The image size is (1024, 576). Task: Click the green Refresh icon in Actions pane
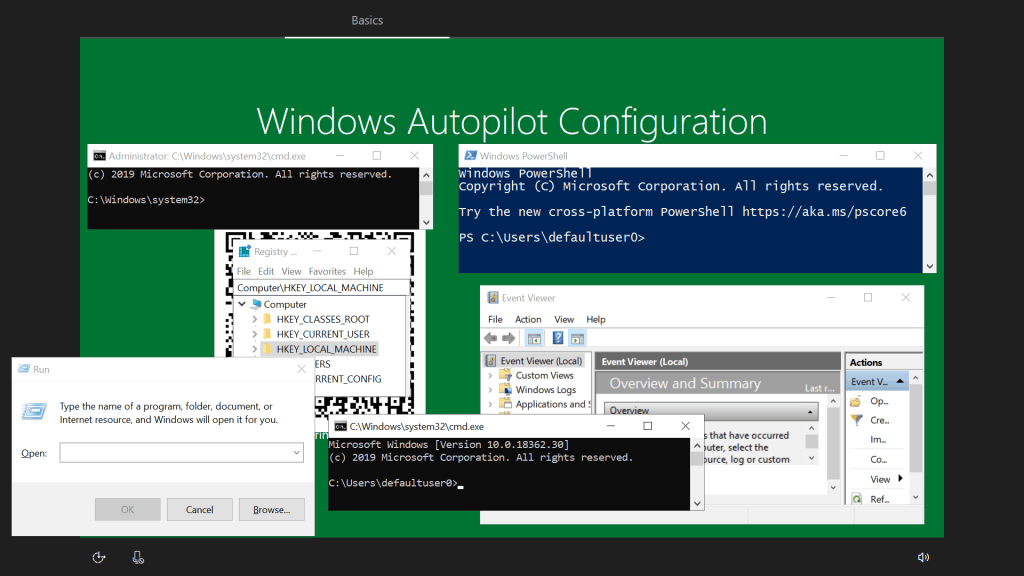click(856, 499)
